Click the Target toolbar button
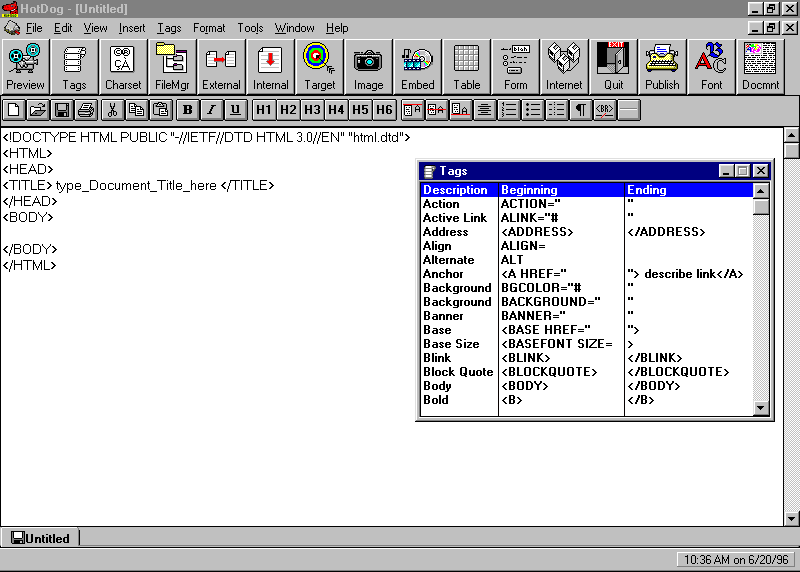Screen dimensions: 800x572 pos(319,67)
